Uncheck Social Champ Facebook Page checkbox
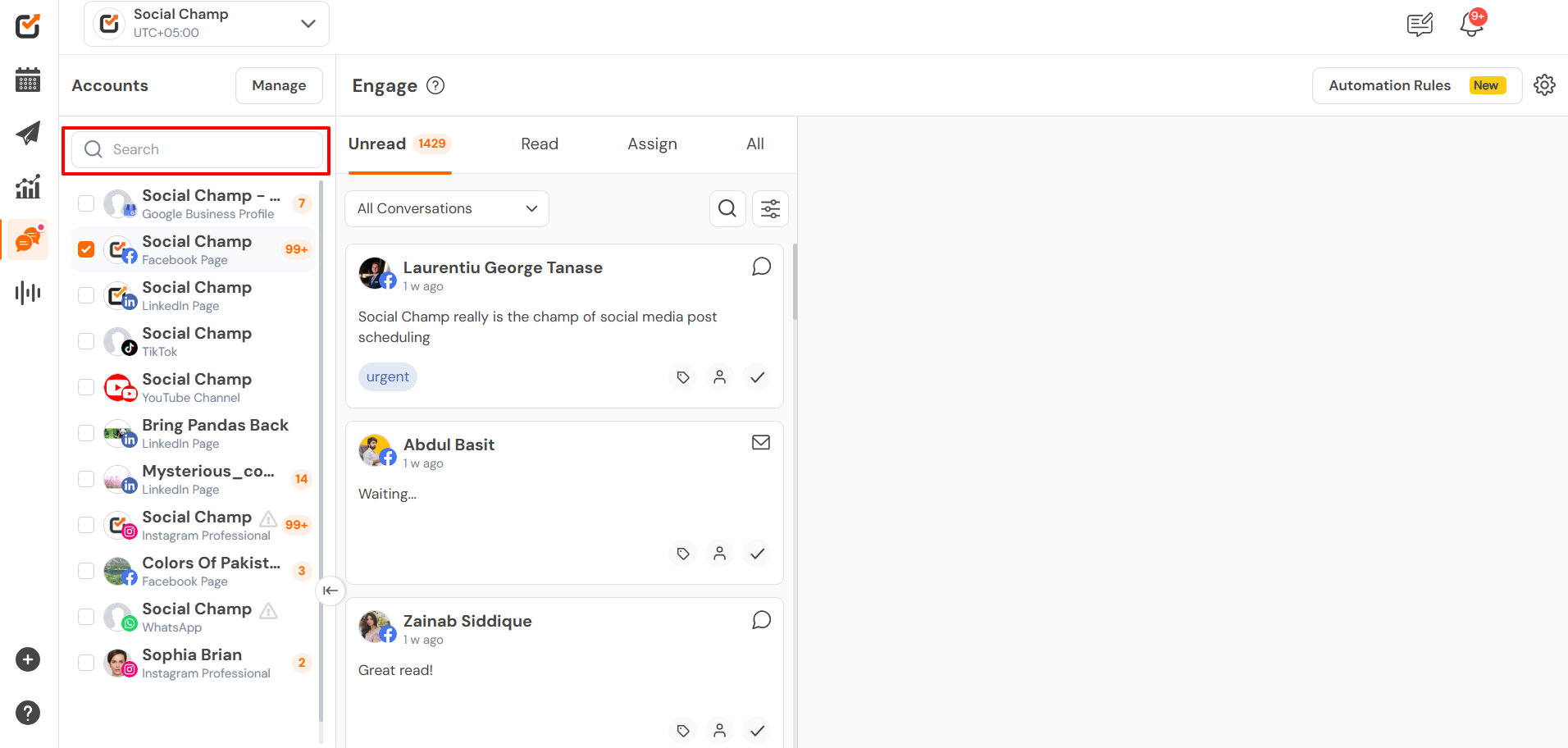1568x748 pixels. [x=86, y=249]
